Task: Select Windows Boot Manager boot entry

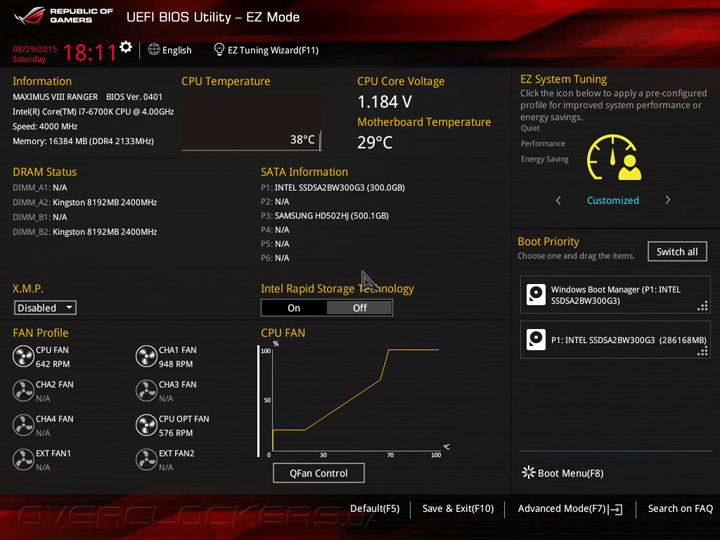Action: [615, 295]
